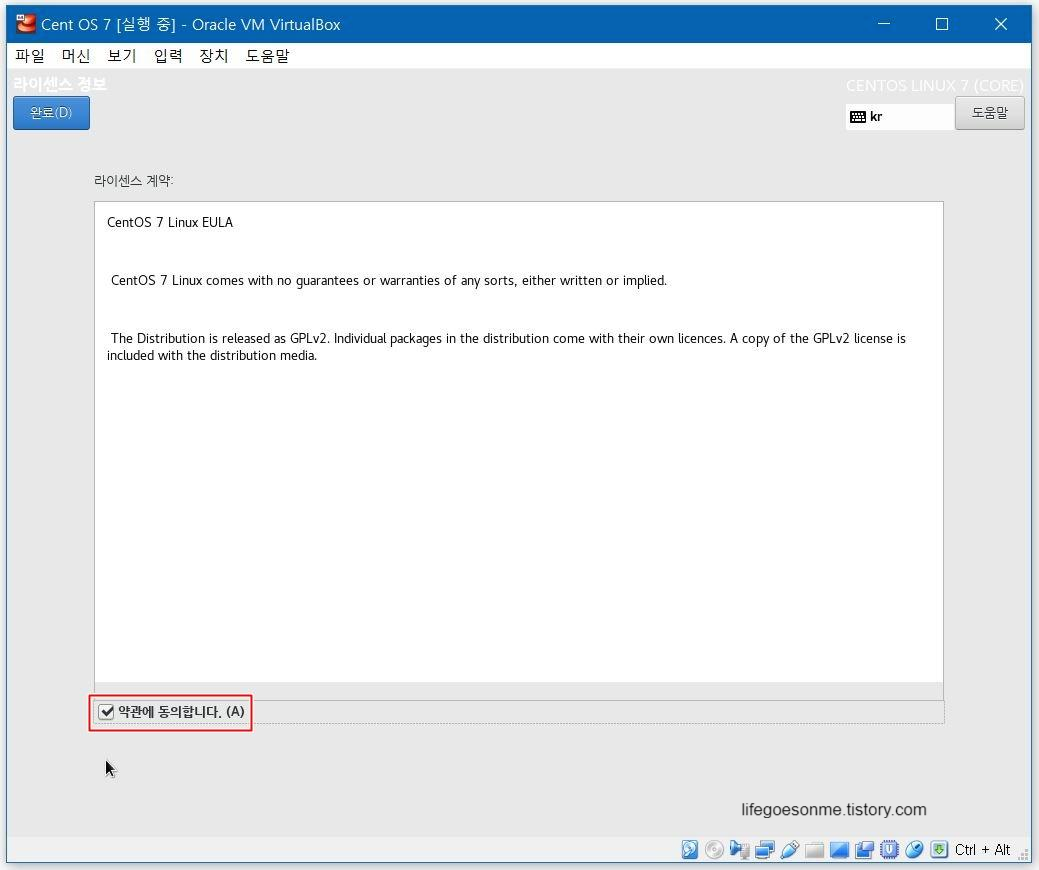Minimize the VirtualBox window
Screen dimensions: 1039x870
click(884, 24)
